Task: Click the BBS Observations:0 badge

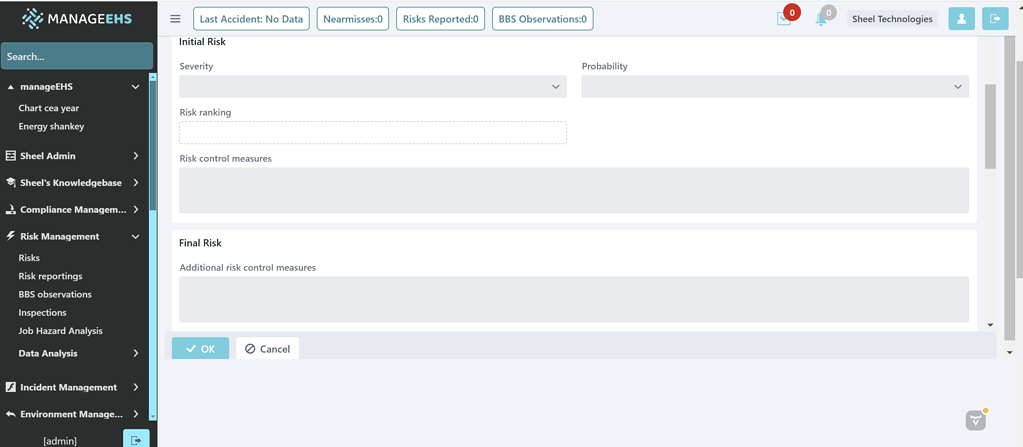Action: (x=543, y=19)
